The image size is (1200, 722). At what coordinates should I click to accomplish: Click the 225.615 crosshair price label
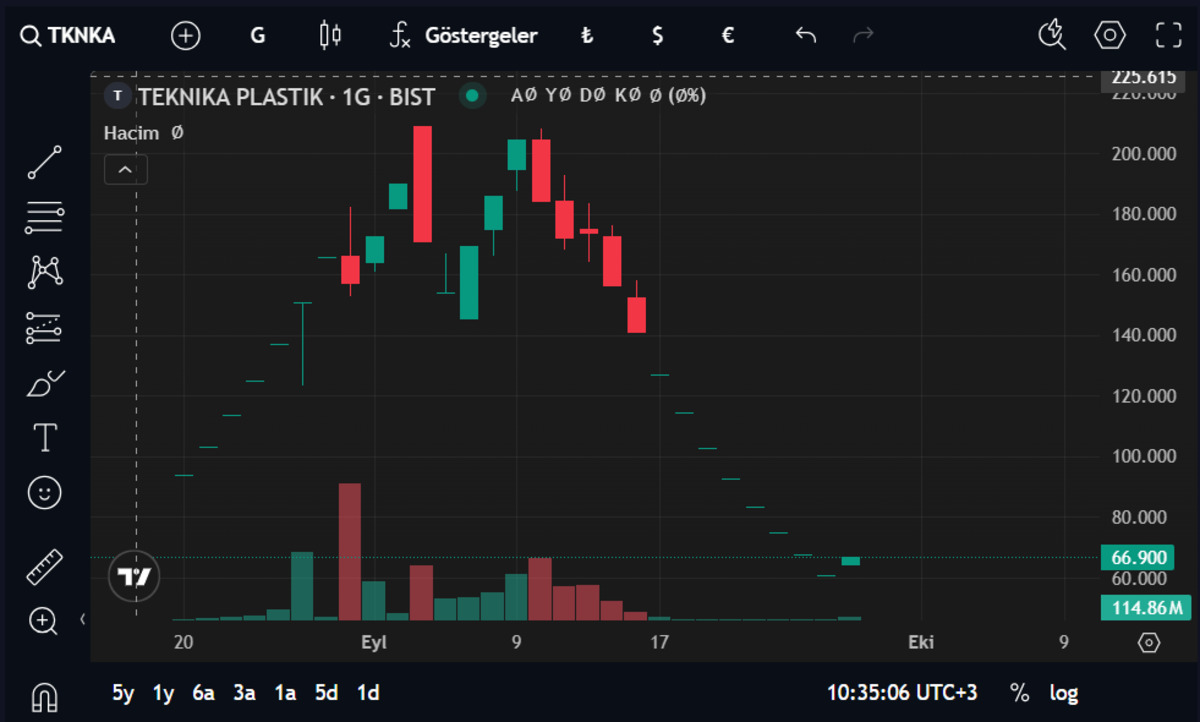click(1143, 78)
